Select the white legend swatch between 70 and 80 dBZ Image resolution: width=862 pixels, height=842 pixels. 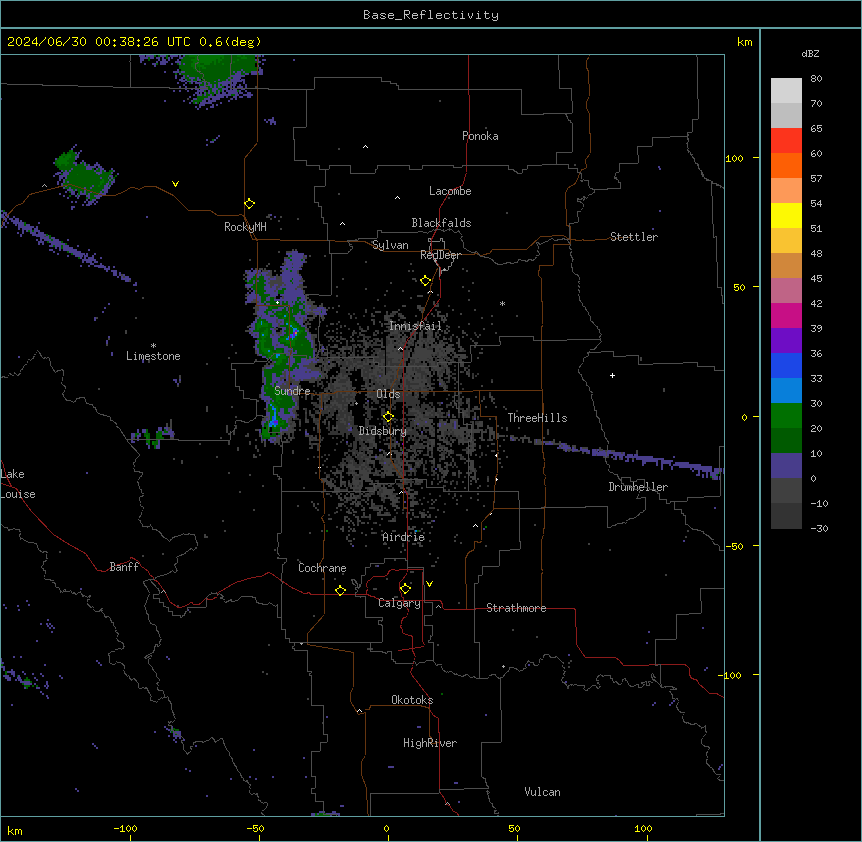click(x=786, y=91)
